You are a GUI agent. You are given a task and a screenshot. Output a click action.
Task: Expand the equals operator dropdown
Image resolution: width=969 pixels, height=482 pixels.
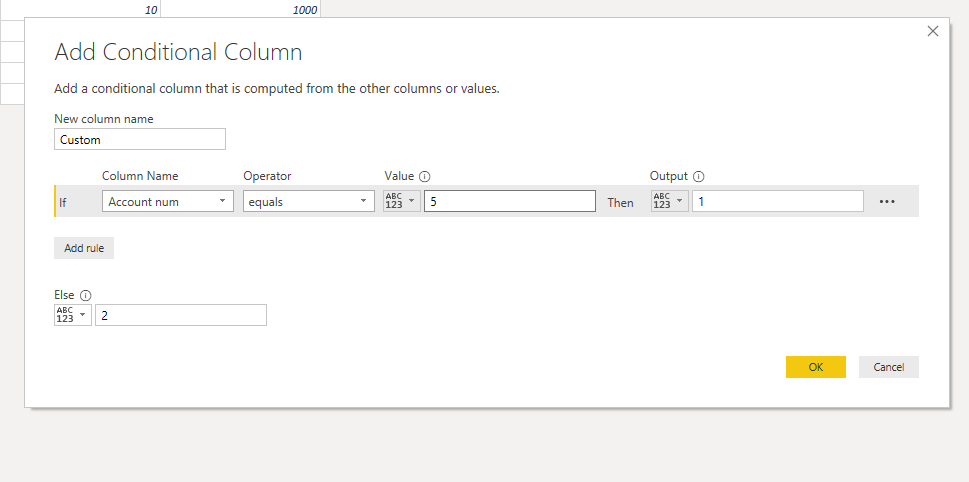pyautogui.click(x=308, y=201)
